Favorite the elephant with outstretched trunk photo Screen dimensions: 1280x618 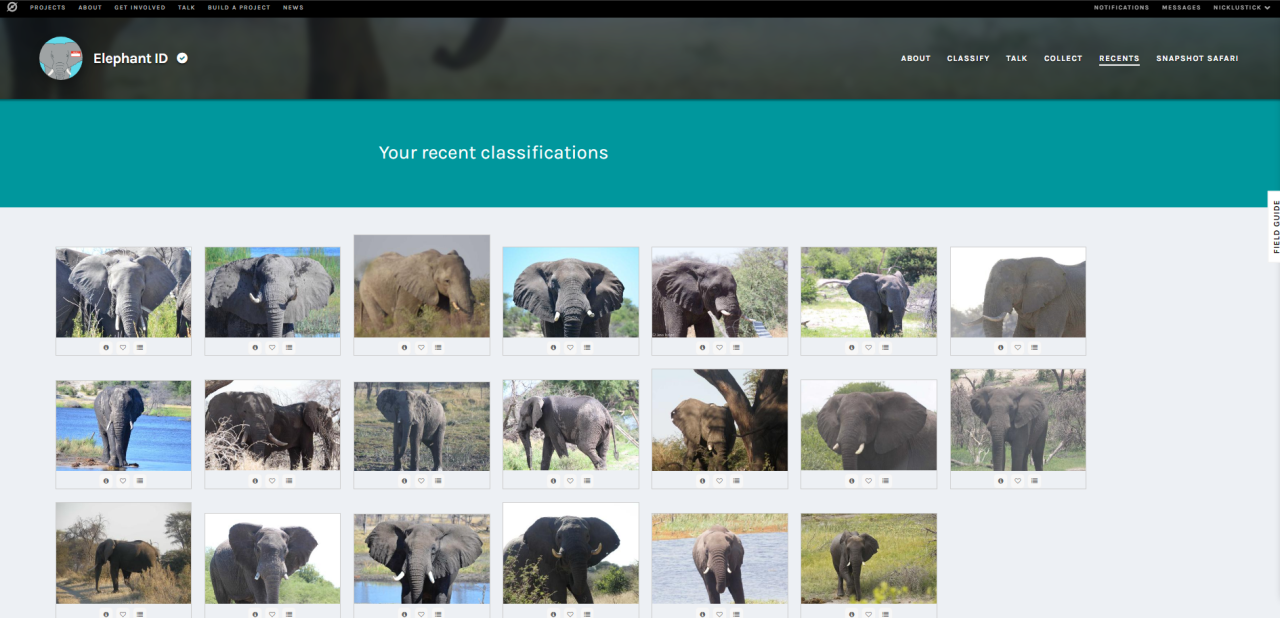click(868, 347)
